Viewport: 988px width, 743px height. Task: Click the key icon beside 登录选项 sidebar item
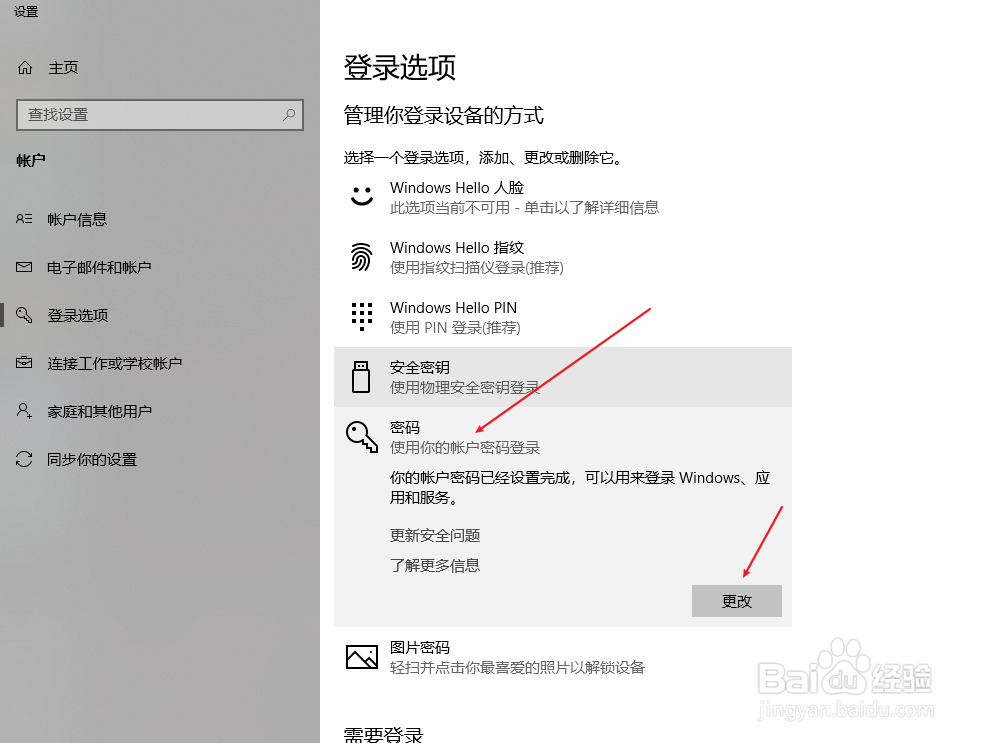24,315
